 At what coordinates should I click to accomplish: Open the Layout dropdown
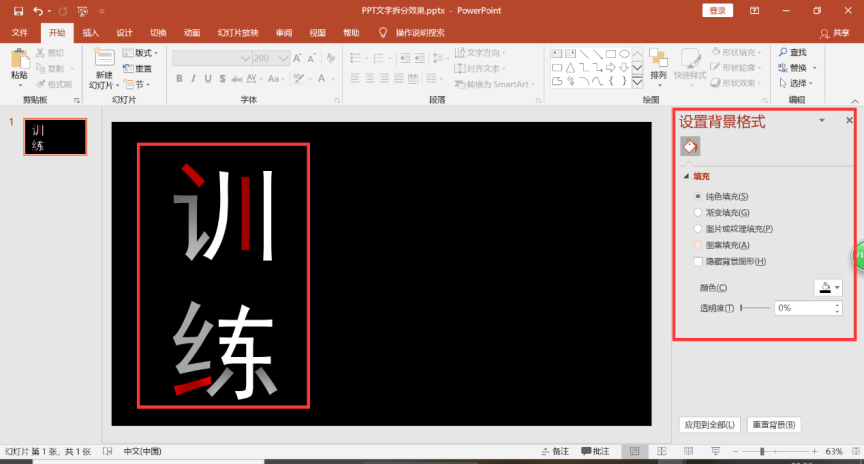click(x=141, y=53)
